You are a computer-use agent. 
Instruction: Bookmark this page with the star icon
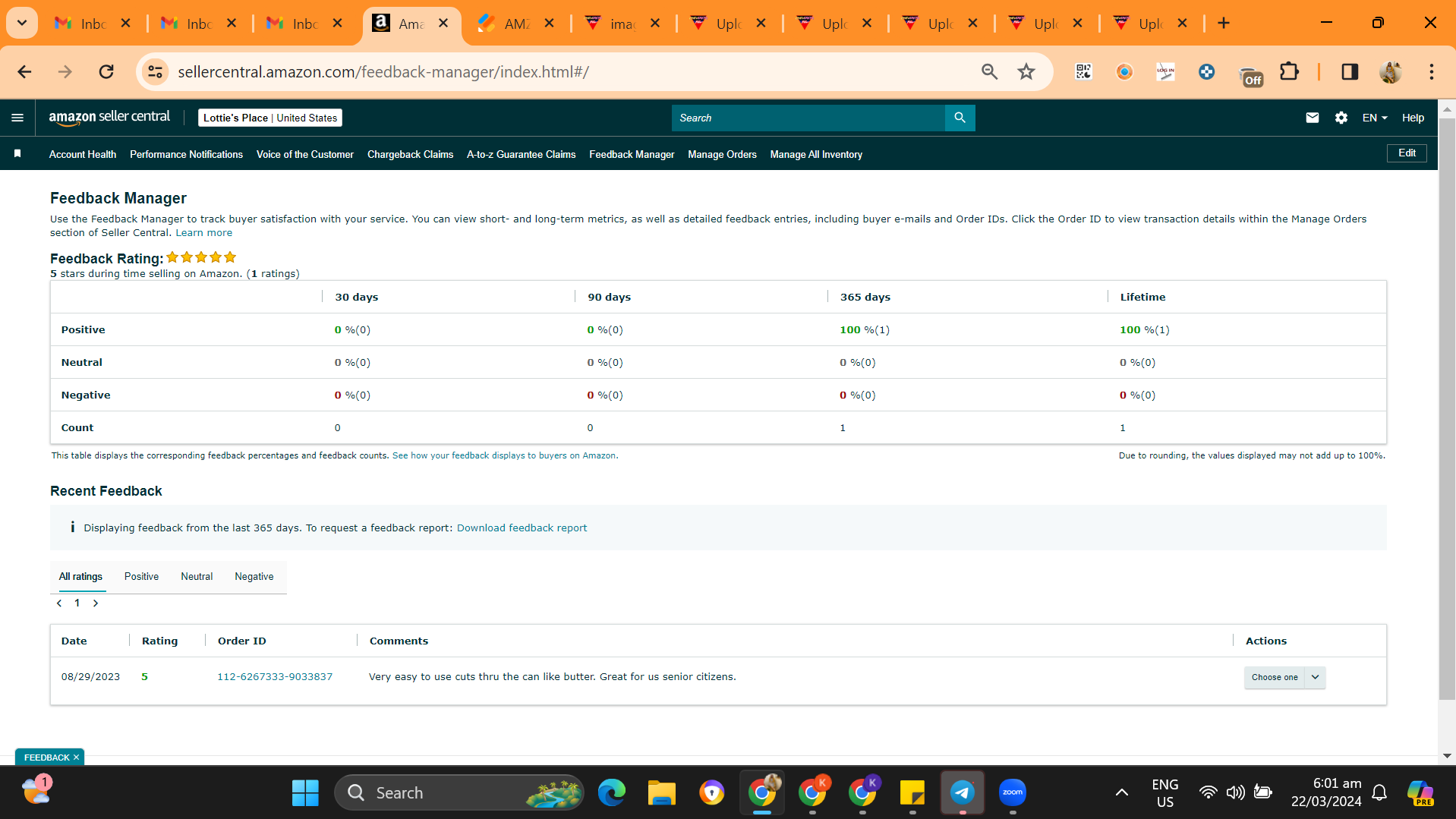(1026, 71)
